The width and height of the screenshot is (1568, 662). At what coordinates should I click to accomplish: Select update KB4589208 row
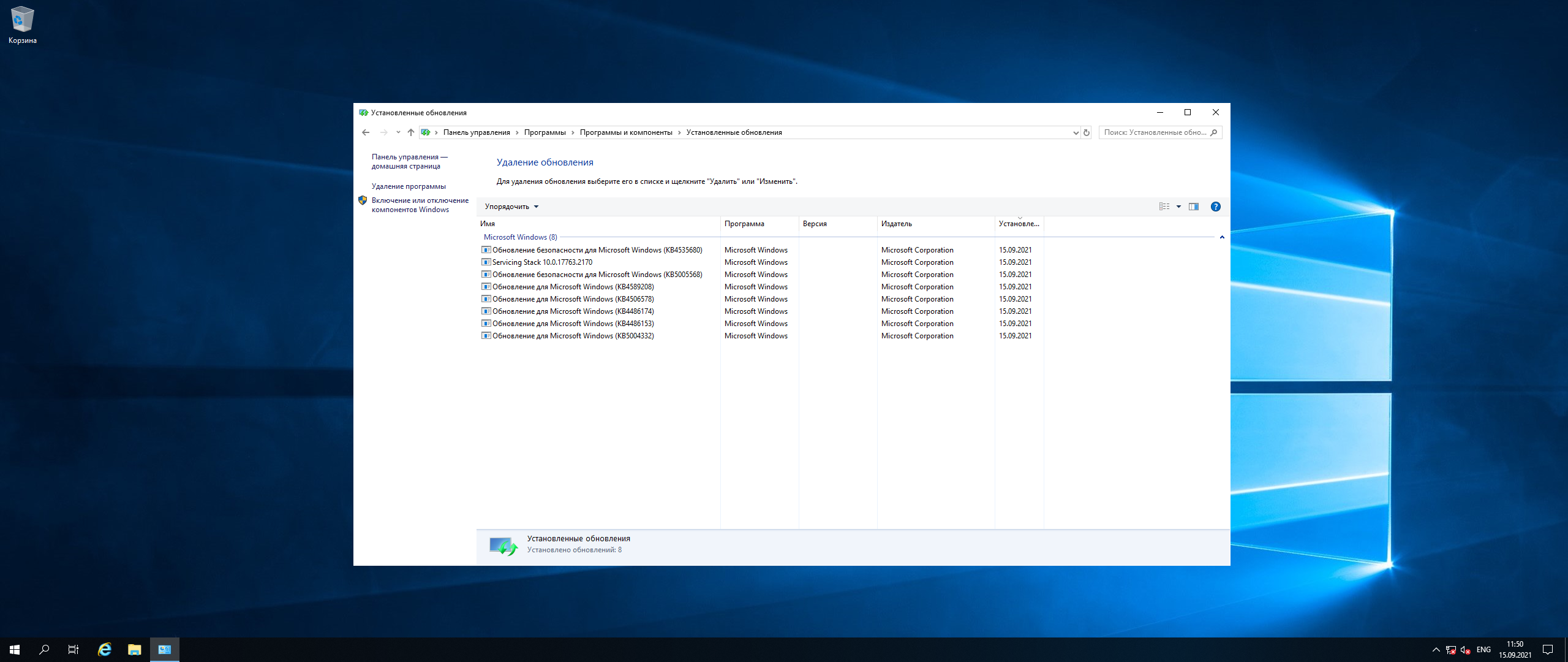coord(761,287)
